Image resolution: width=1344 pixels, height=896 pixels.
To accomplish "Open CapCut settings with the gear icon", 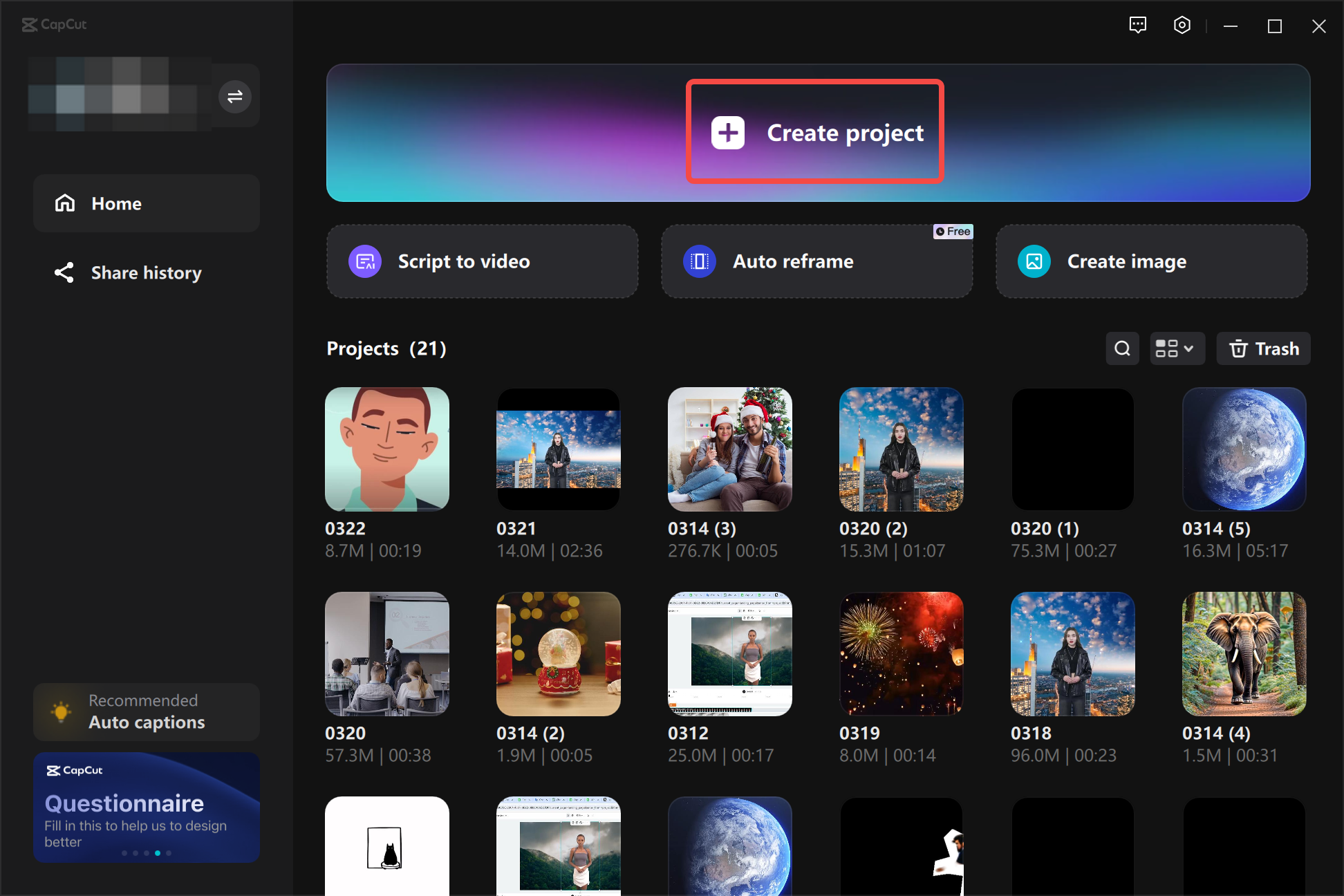I will 1182,25.
